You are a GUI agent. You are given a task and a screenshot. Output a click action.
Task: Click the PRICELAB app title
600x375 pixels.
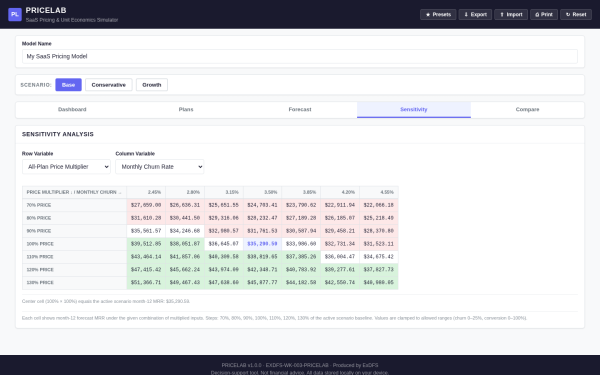pyautogui.click(x=46, y=10)
